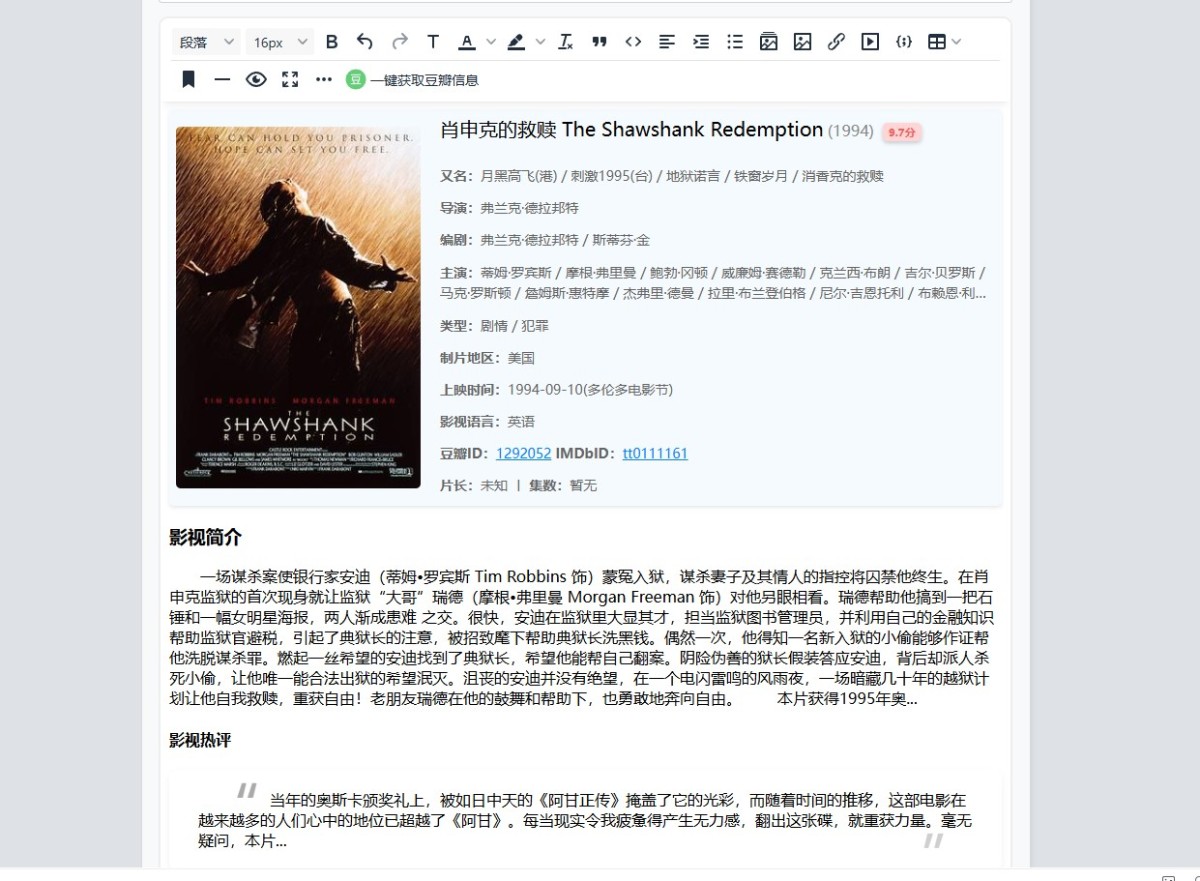The image size is (1200, 881).
Task: Expand highlight color picker arrow
Action: pos(541,42)
